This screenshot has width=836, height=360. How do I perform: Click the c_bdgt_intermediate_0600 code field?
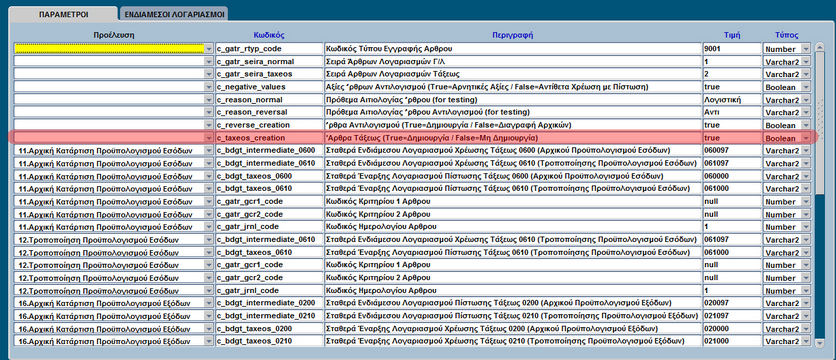(269, 151)
